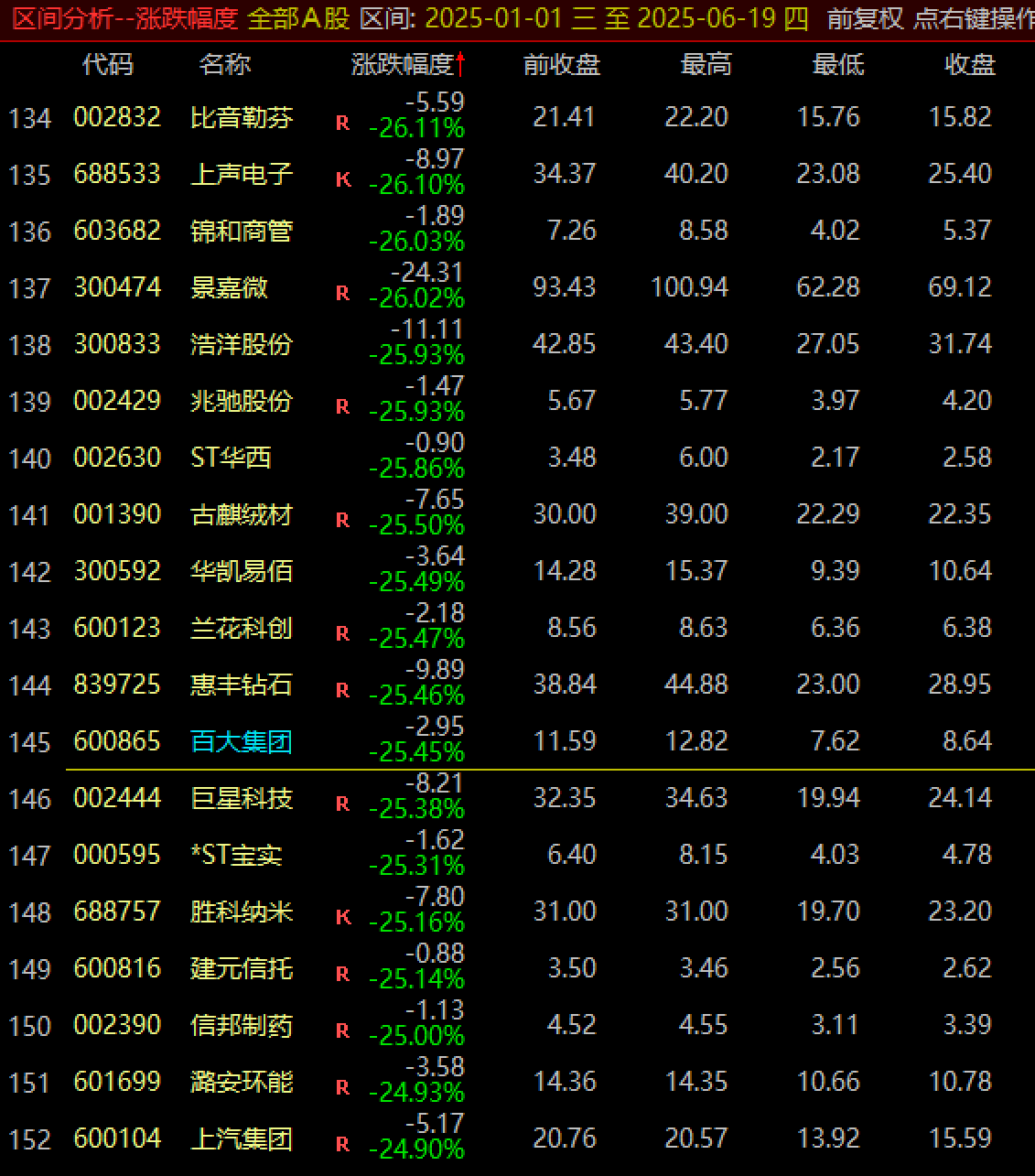Click the 前收盘 column header
This screenshot has height=1176, width=1035.
562,64
